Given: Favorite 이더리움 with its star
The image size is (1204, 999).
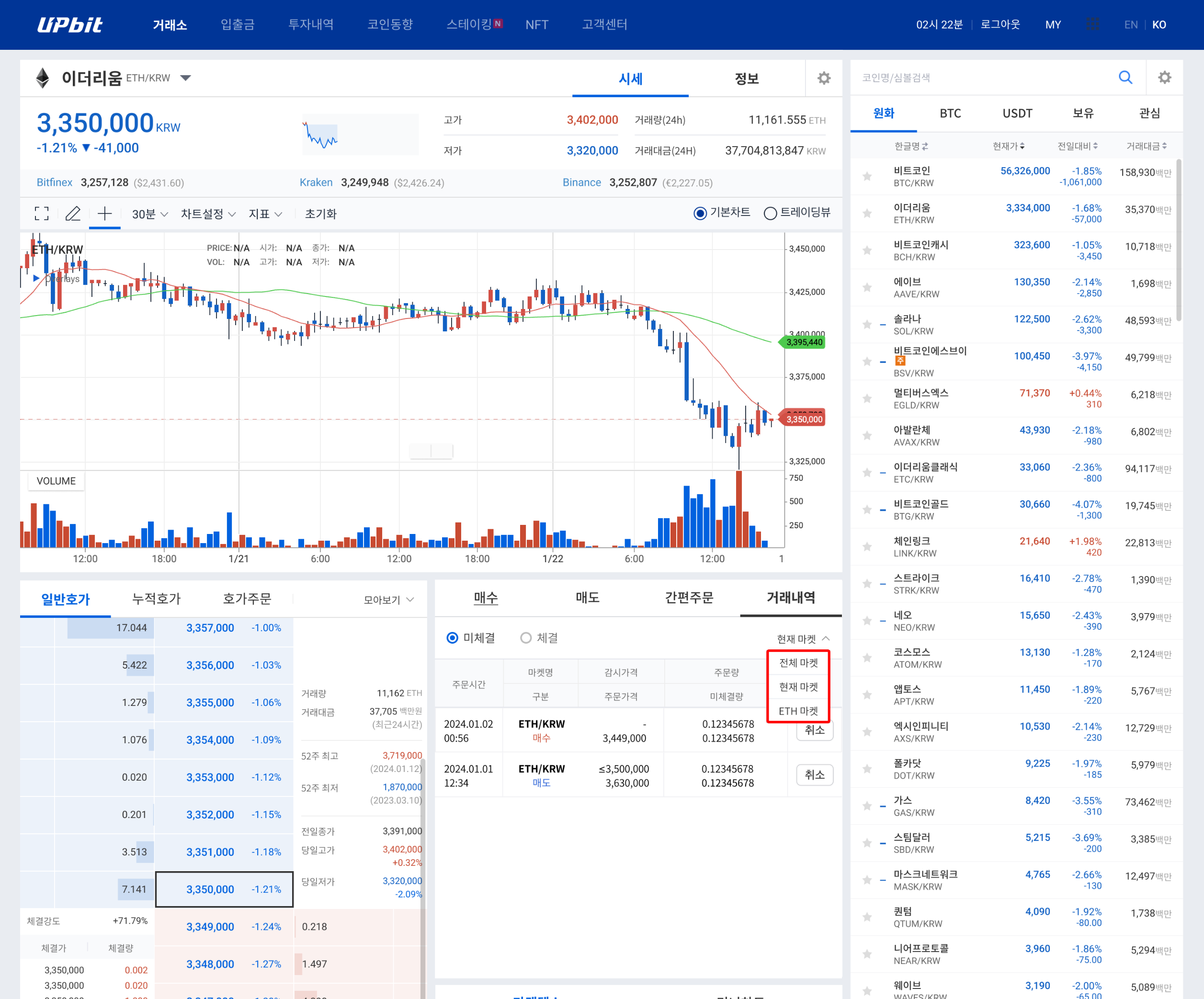Looking at the screenshot, I should coord(867,213).
